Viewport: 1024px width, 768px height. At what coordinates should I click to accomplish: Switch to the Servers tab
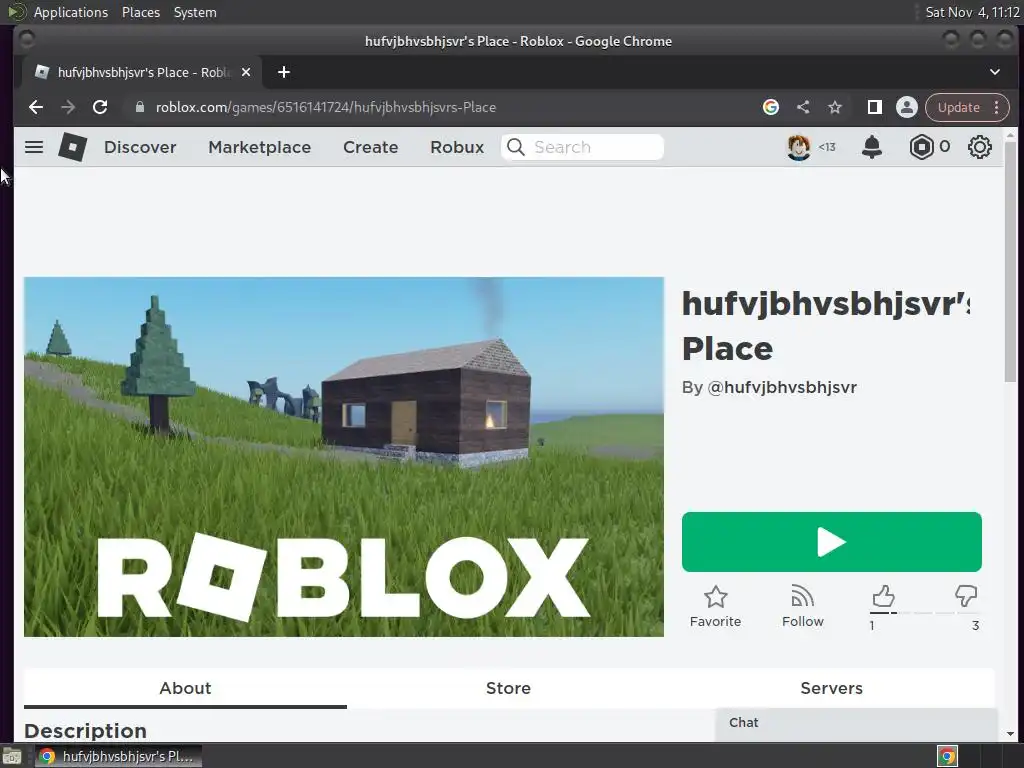831,688
